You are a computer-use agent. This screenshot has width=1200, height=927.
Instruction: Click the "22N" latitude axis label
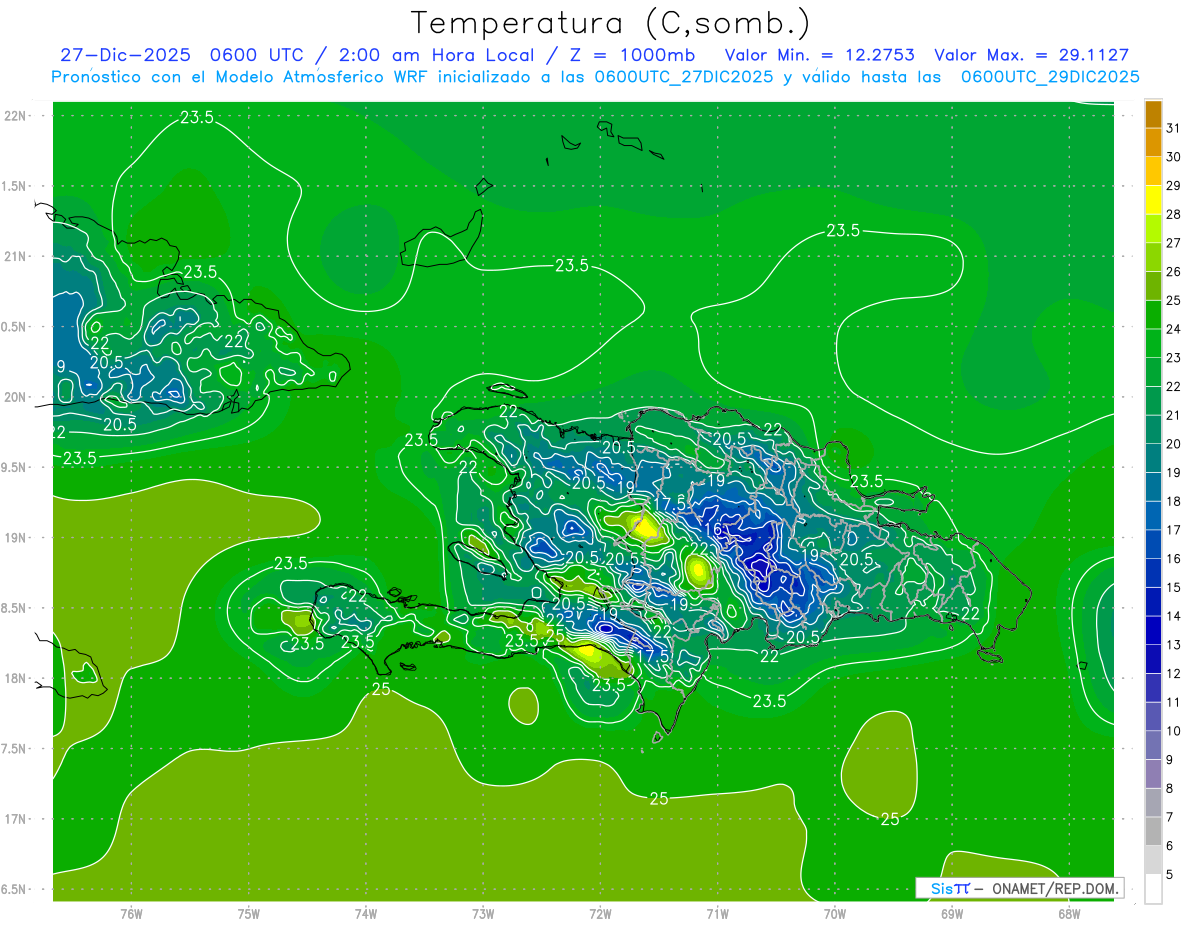click(15, 116)
